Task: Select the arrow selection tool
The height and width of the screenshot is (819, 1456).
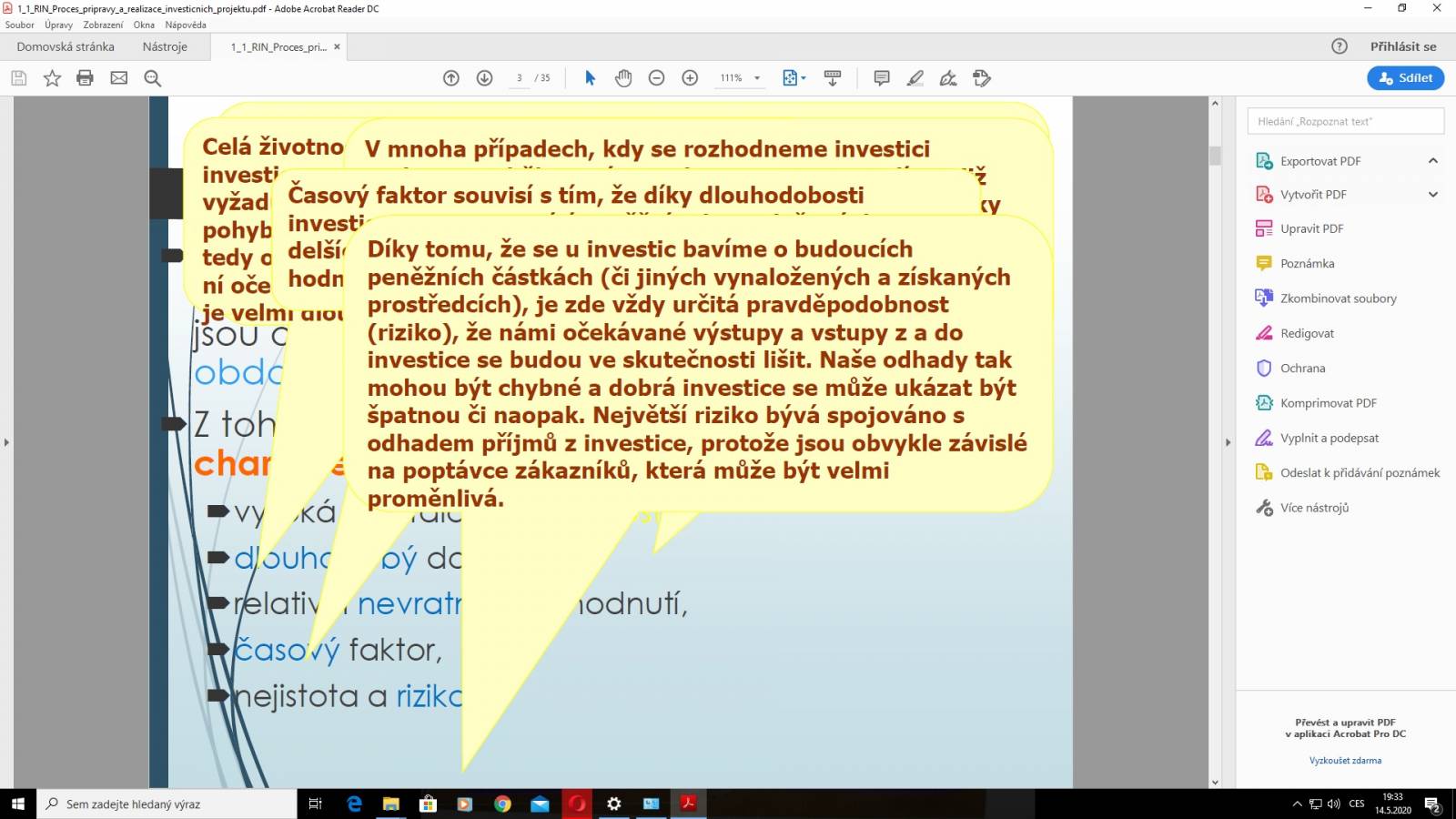Action: 590,78
